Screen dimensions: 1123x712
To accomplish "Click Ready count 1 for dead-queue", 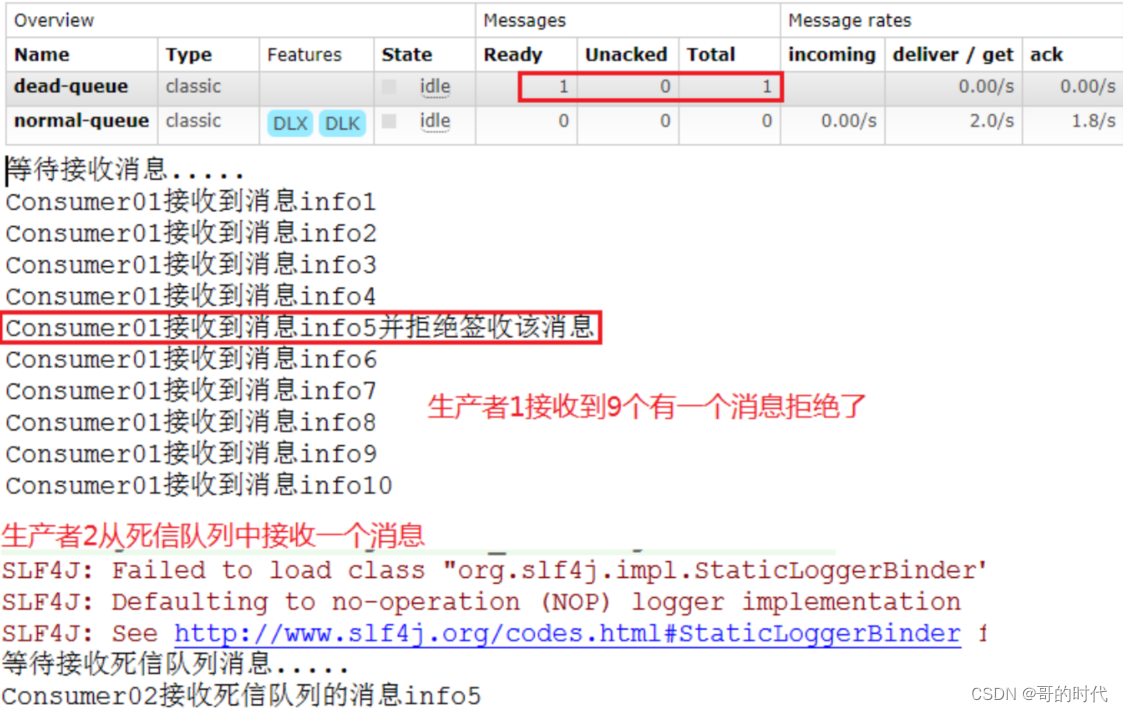I will (x=564, y=87).
